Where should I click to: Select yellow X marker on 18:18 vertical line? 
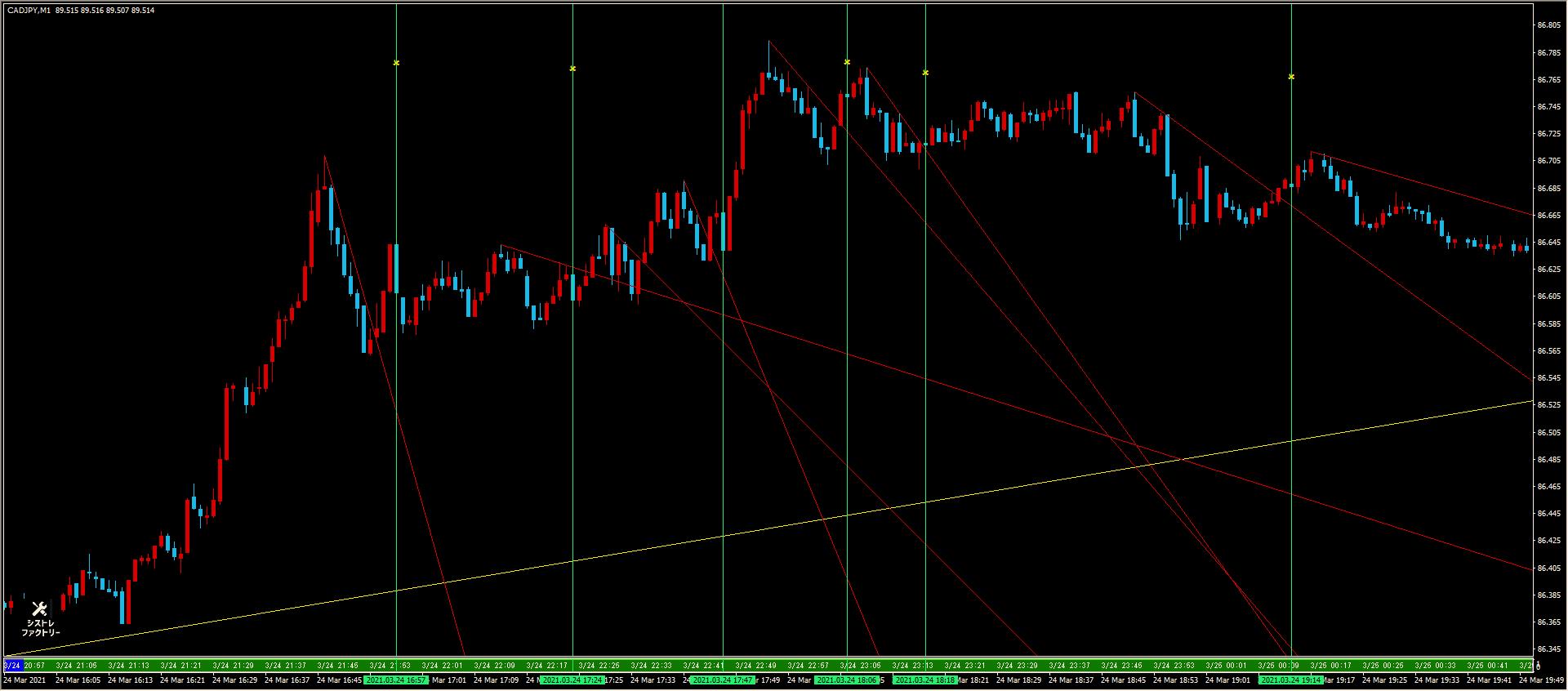click(x=925, y=73)
